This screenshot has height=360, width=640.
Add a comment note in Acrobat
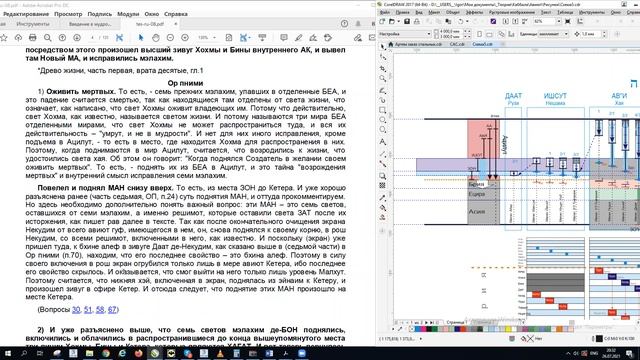pyautogui.click(x=284, y=38)
